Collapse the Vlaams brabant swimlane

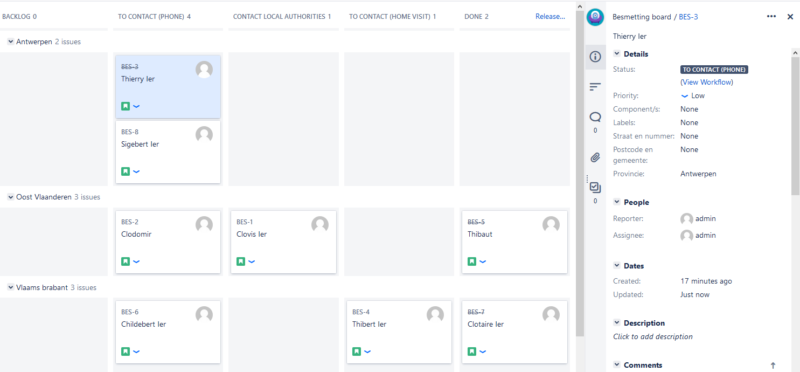click(x=11, y=287)
